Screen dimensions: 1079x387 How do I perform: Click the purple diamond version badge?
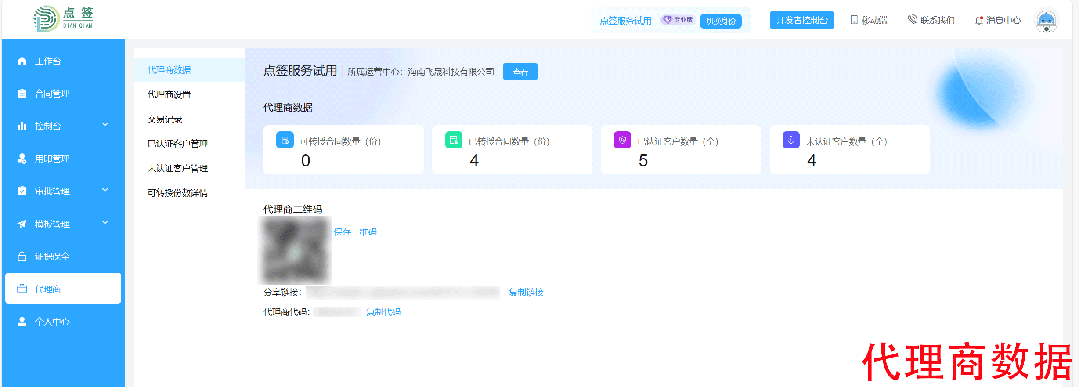tap(678, 21)
